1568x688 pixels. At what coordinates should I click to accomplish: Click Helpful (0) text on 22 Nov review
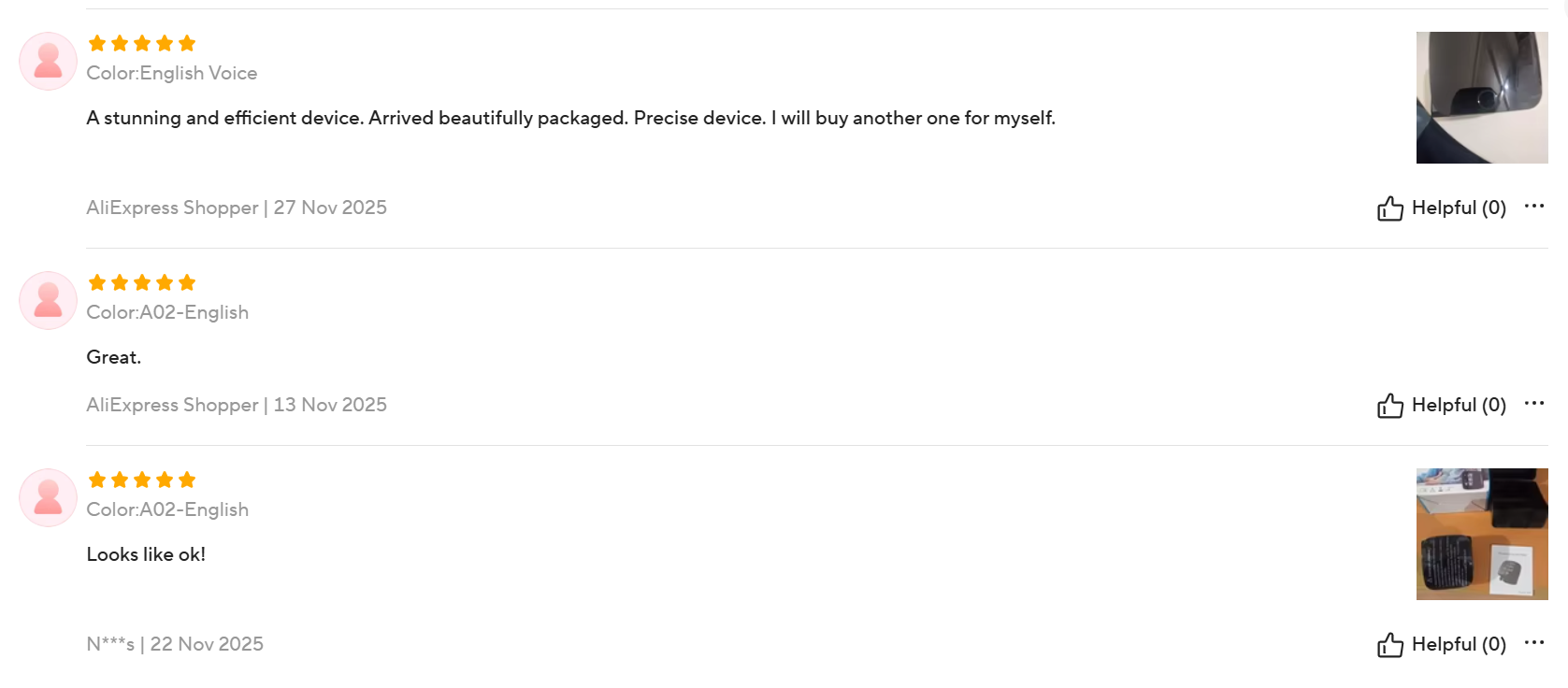pyautogui.click(x=1458, y=644)
